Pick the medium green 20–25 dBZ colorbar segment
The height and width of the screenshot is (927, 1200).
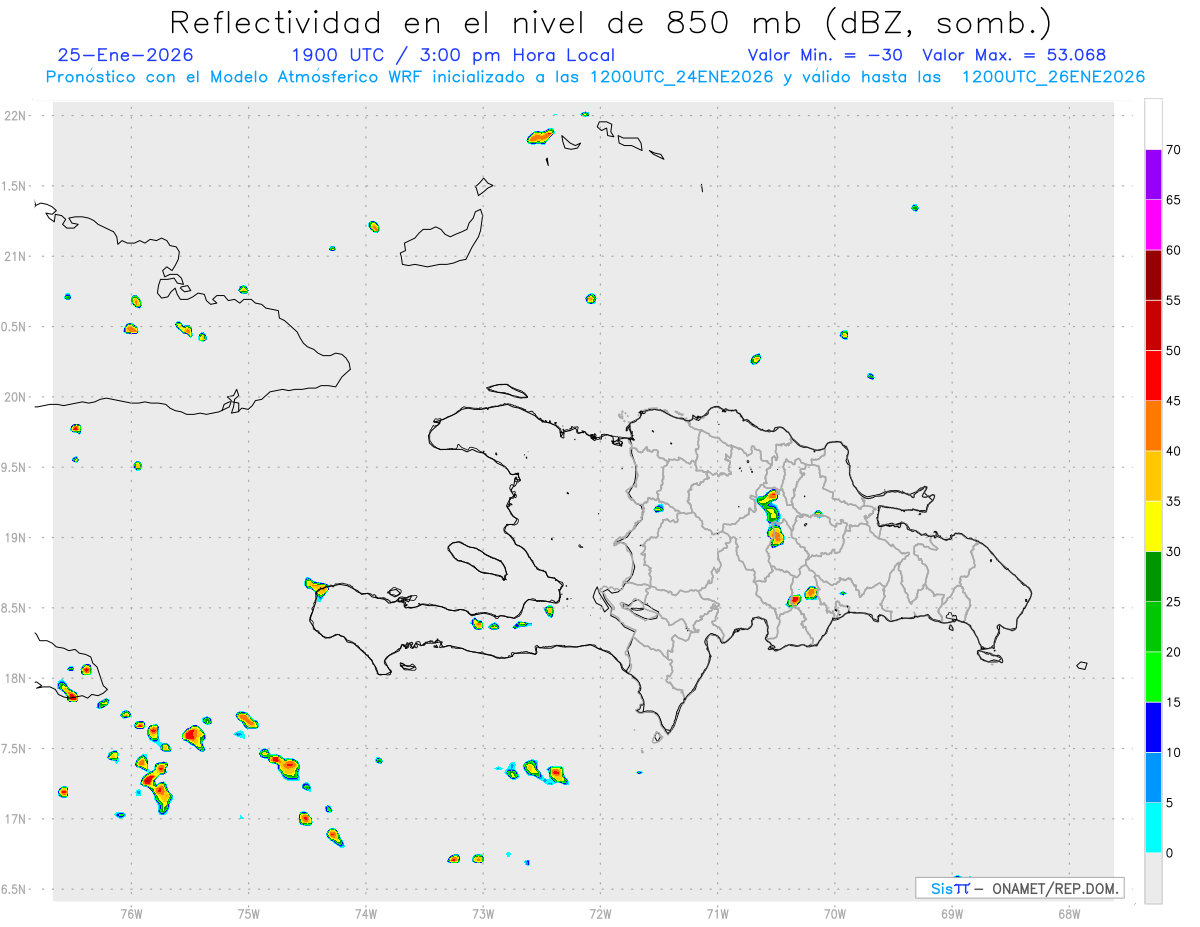(1153, 627)
